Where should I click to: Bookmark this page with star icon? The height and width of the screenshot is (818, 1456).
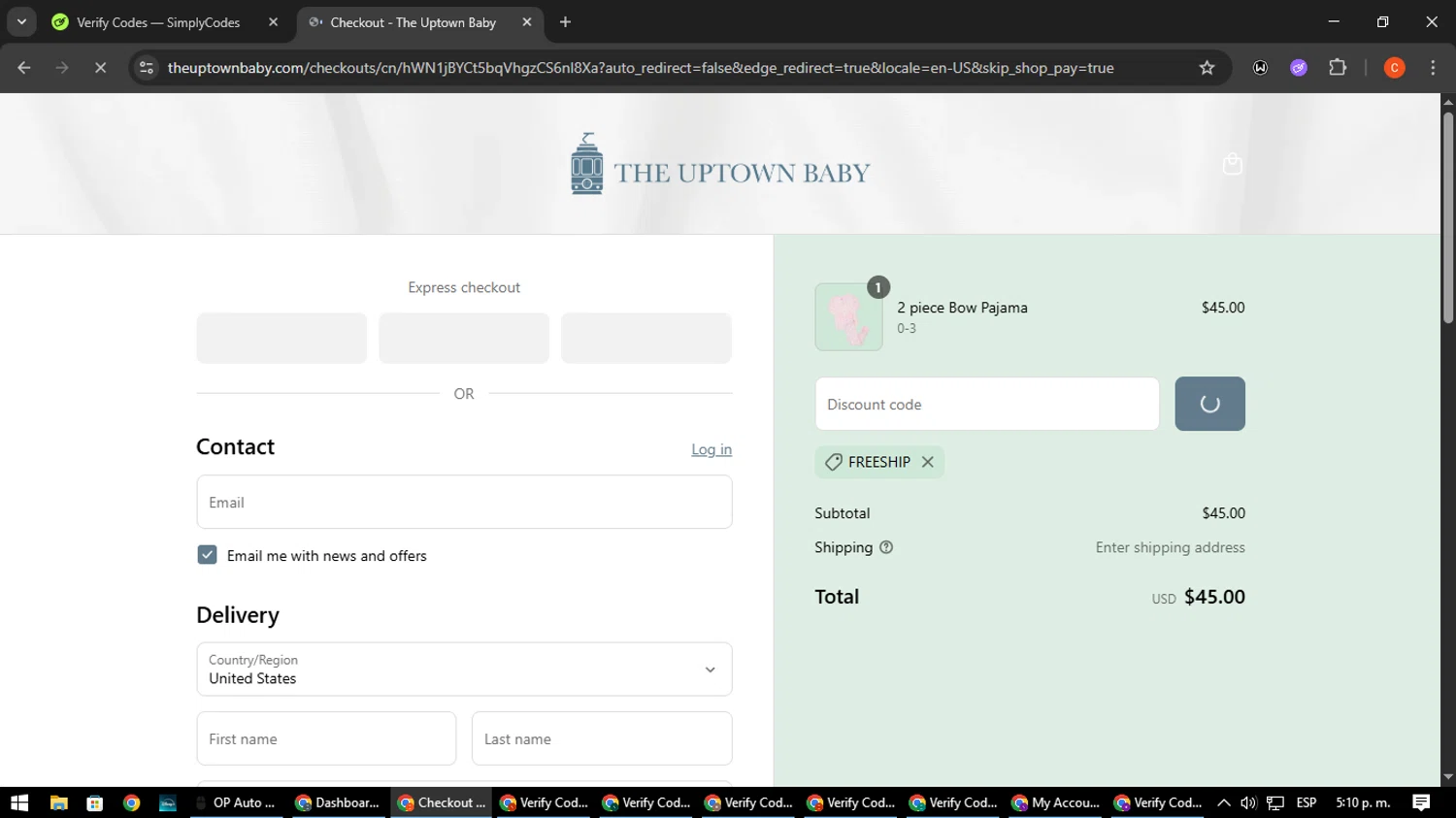point(1207,68)
